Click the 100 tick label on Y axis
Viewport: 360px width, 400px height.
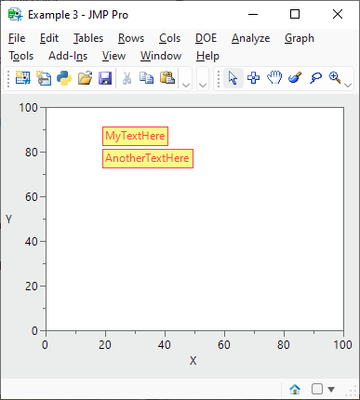coord(28,108)
